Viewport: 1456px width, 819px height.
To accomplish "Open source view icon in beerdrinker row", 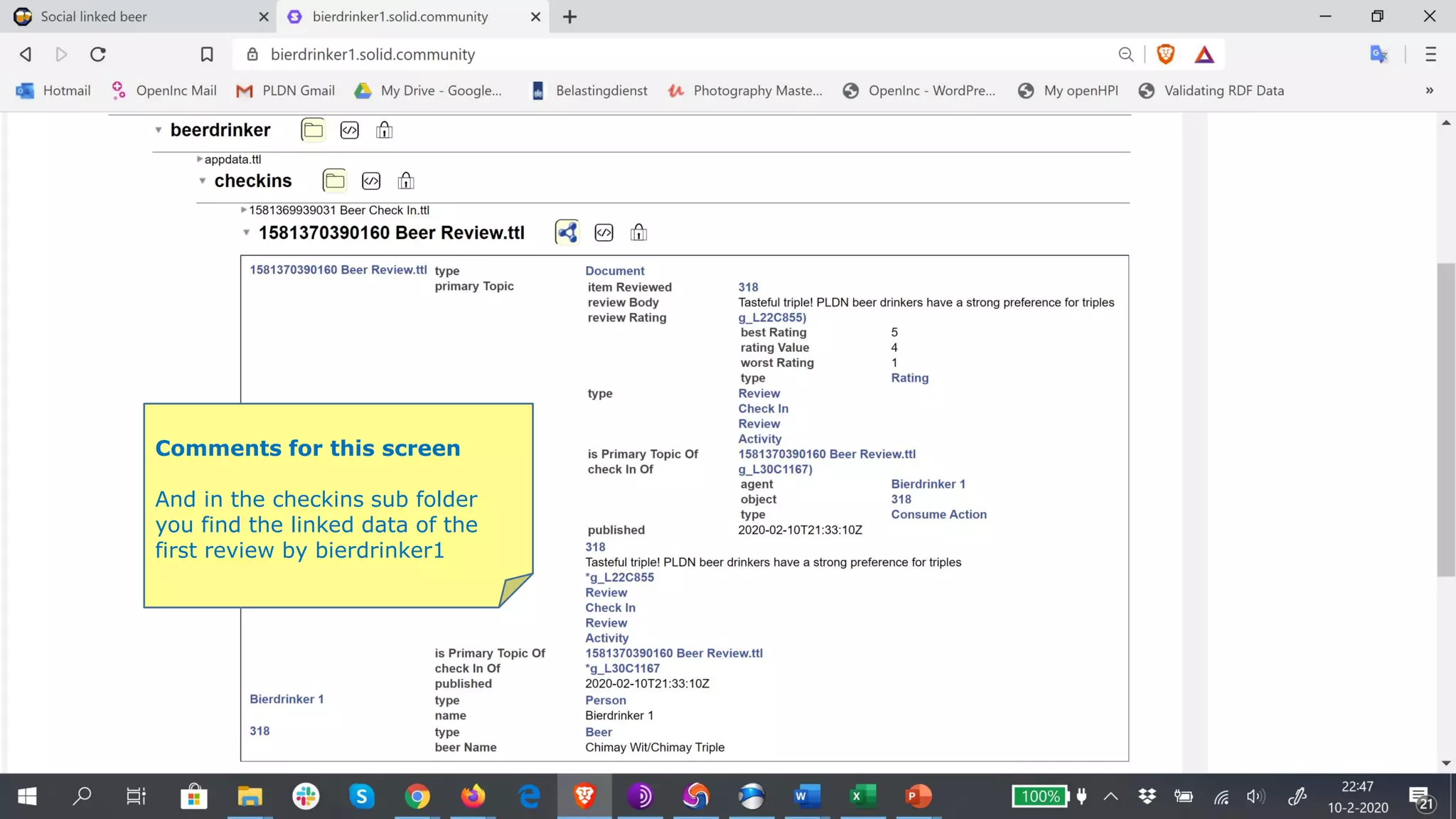I will click(350, 130).
